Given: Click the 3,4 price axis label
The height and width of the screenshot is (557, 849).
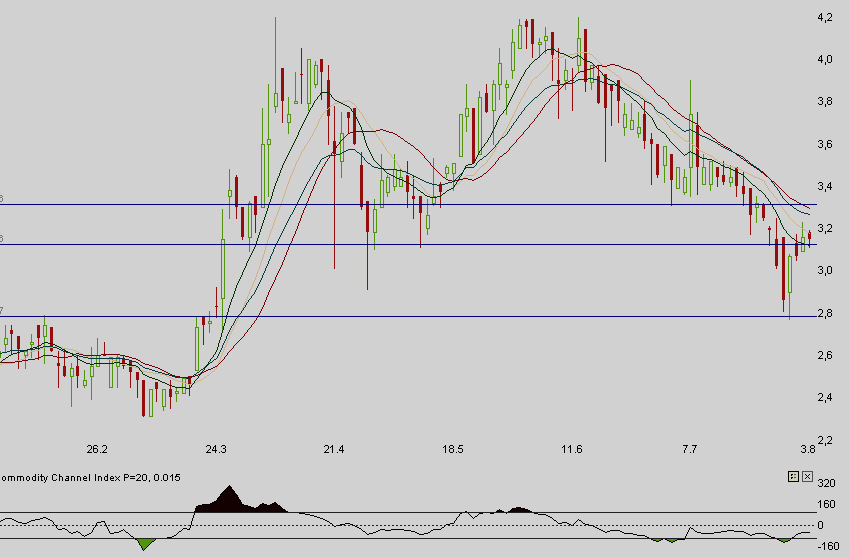Looking at the screenshot, I should click(x=826, y=187).
